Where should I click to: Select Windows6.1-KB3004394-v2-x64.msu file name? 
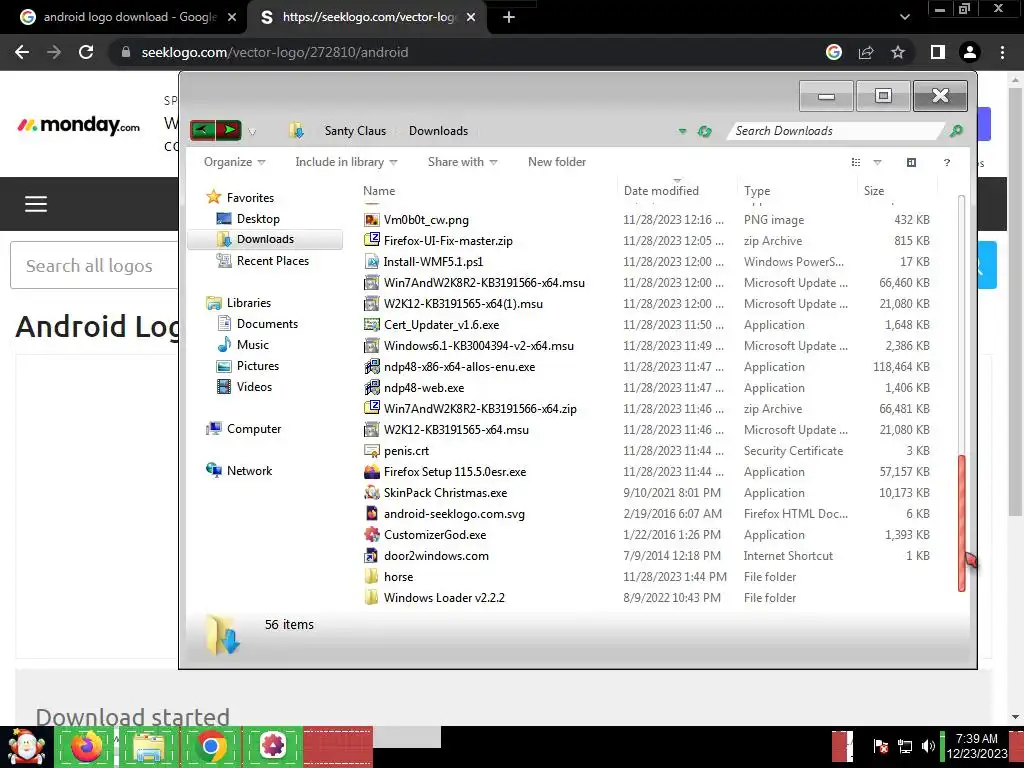coord(479,345)
